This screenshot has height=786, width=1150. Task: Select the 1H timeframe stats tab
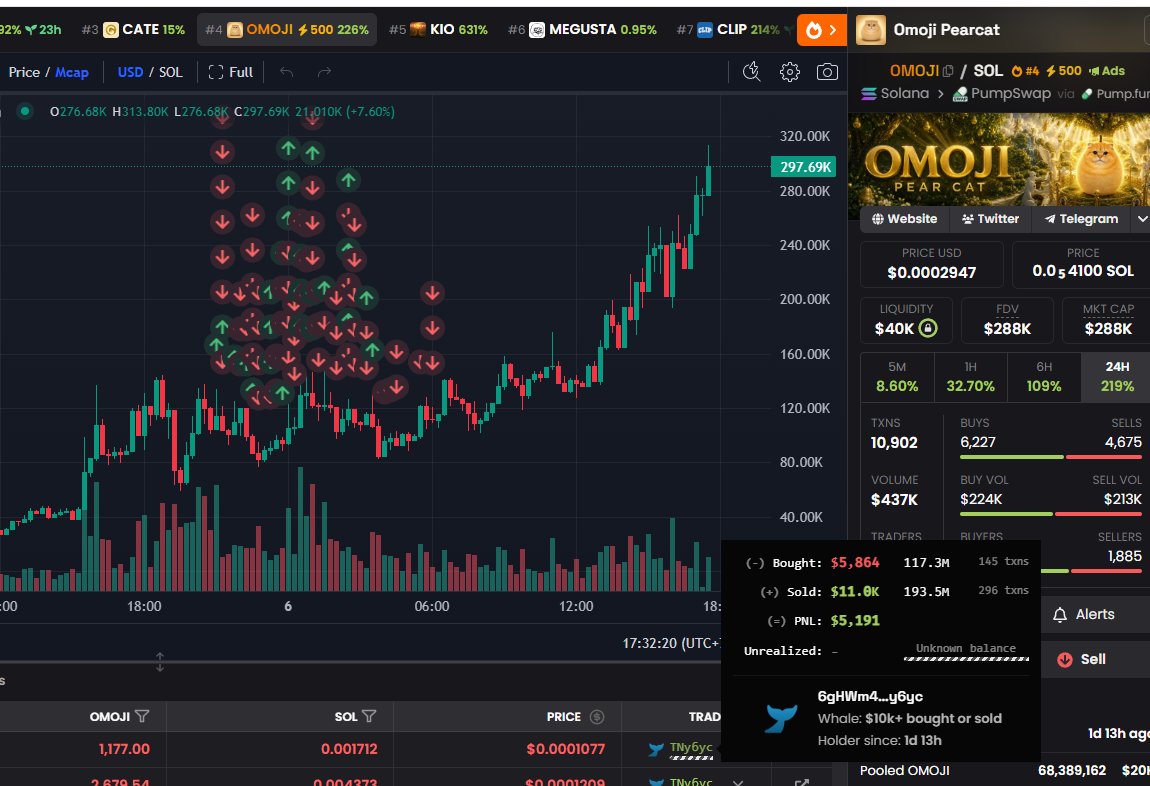[970, 377]
